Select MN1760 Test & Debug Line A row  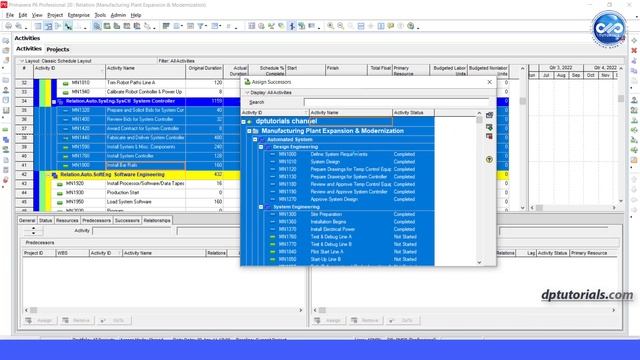pos(338,237)
